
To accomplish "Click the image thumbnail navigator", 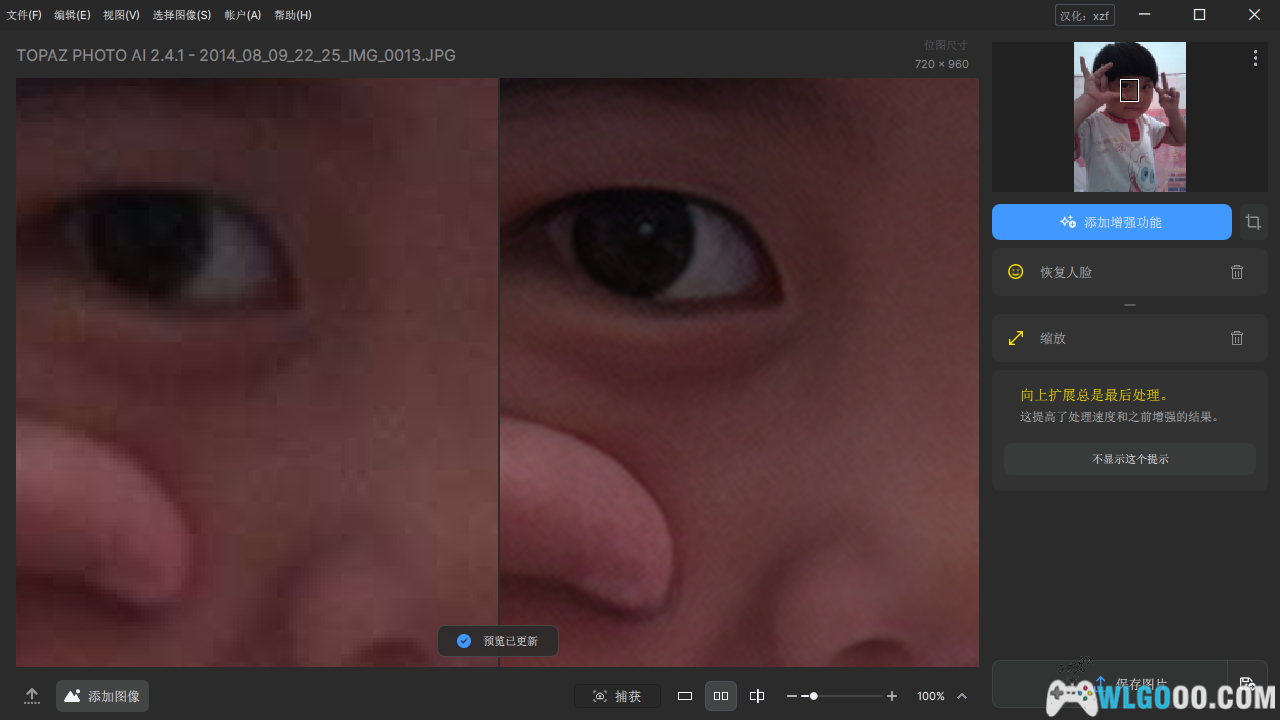I will click(x=1129, y=116).
